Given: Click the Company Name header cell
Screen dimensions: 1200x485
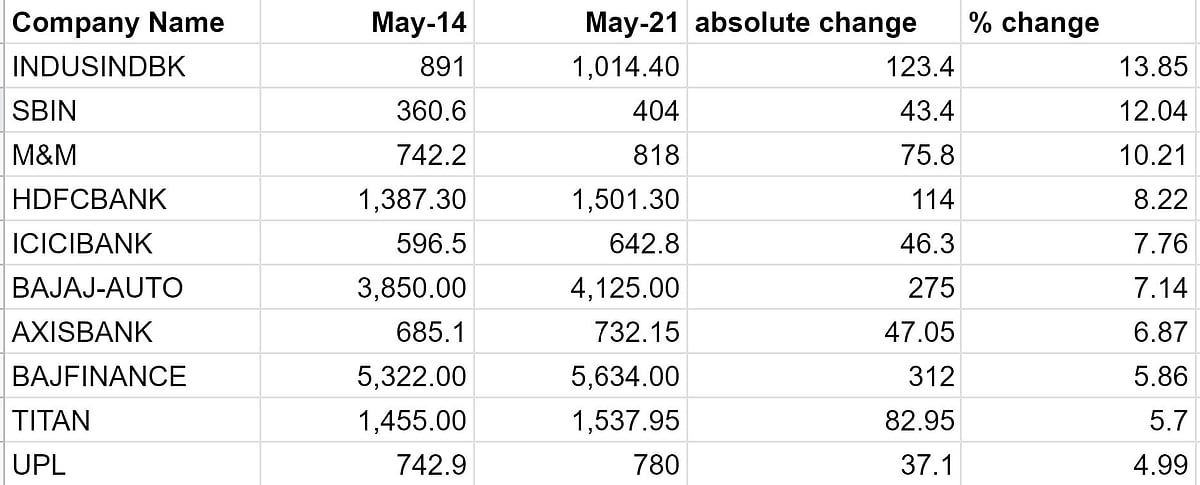Looking at the screenshot, I should tap(118, 23).
